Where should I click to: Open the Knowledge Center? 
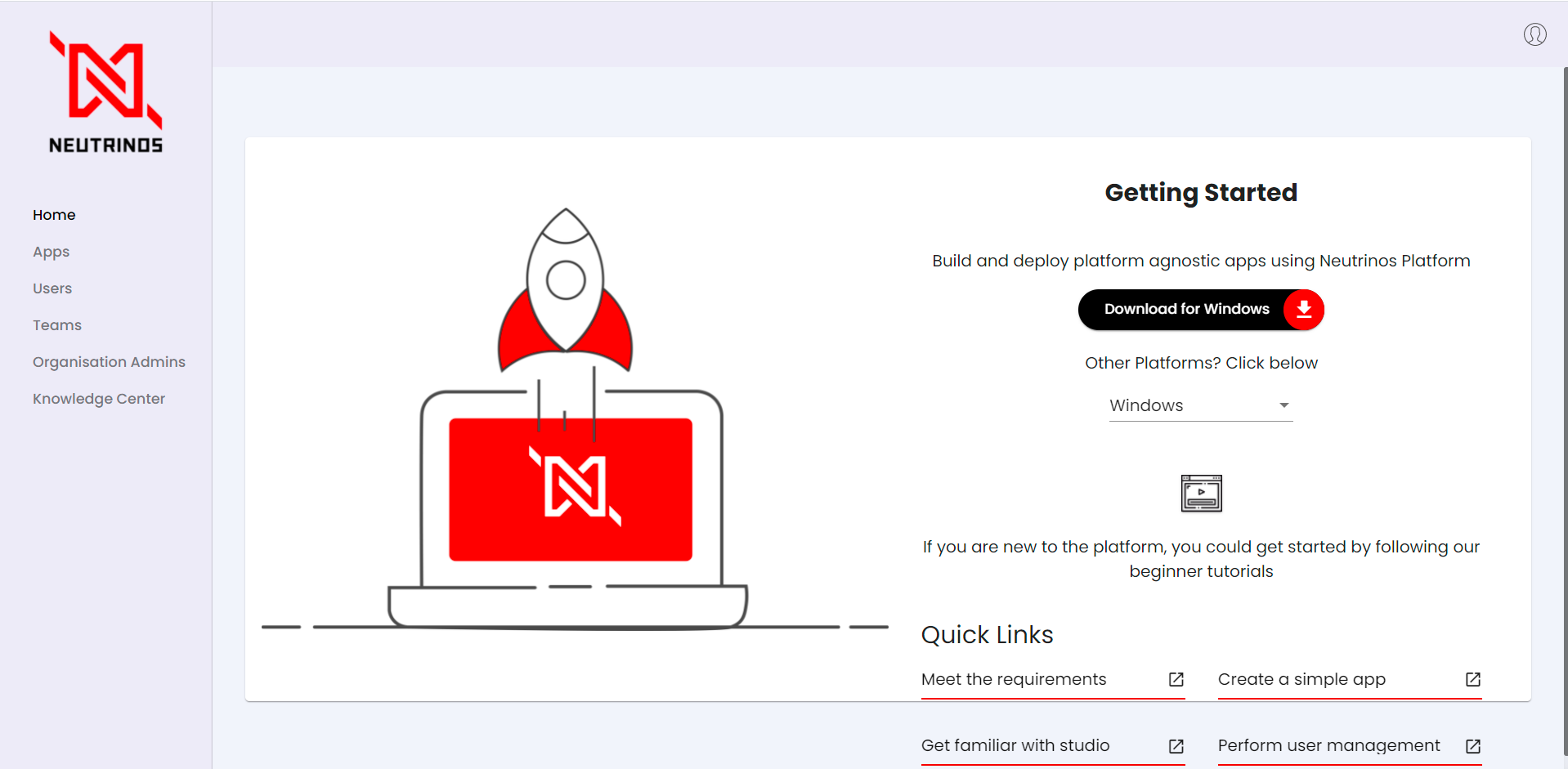(x=99, y=399)
